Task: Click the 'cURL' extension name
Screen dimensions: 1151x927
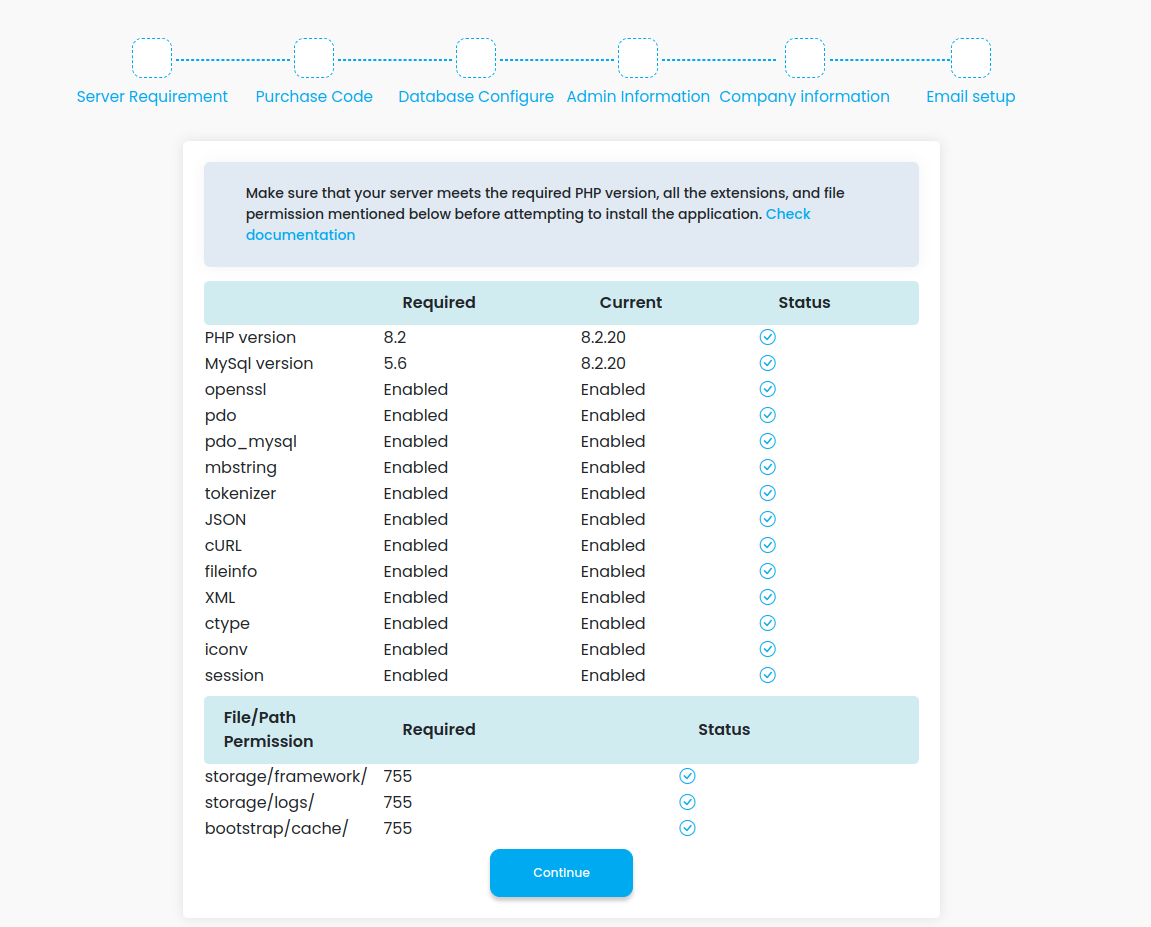Action: click(x=223, y=545)
